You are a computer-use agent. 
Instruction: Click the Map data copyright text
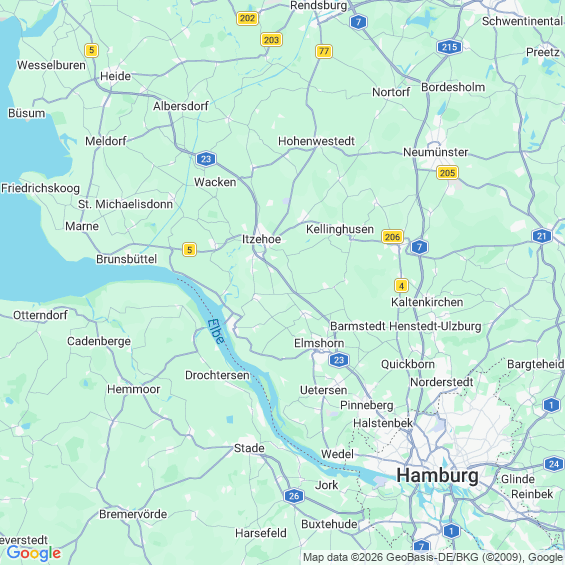[x=432, y=557]
